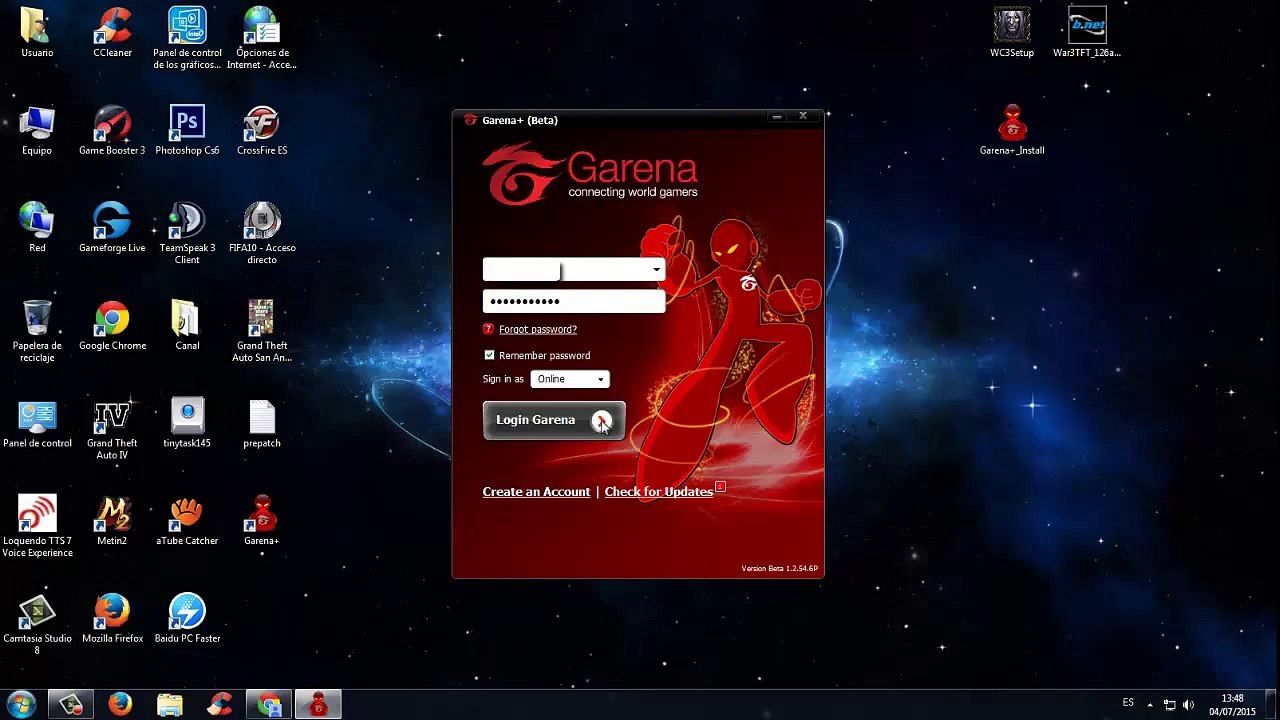Expand the username dropdown arrow

[x=656, y=269]
